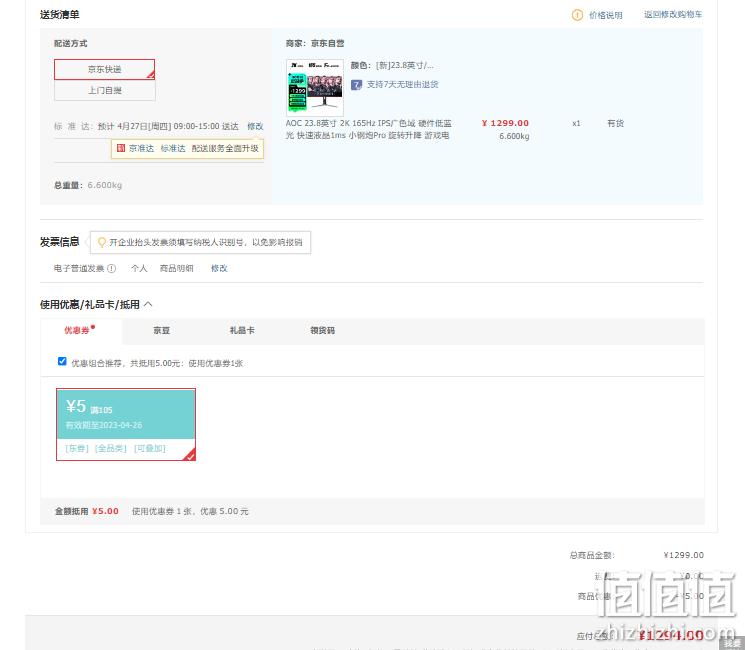
Task: Click the 有货 stock status text
Action: tap(615, 124)
